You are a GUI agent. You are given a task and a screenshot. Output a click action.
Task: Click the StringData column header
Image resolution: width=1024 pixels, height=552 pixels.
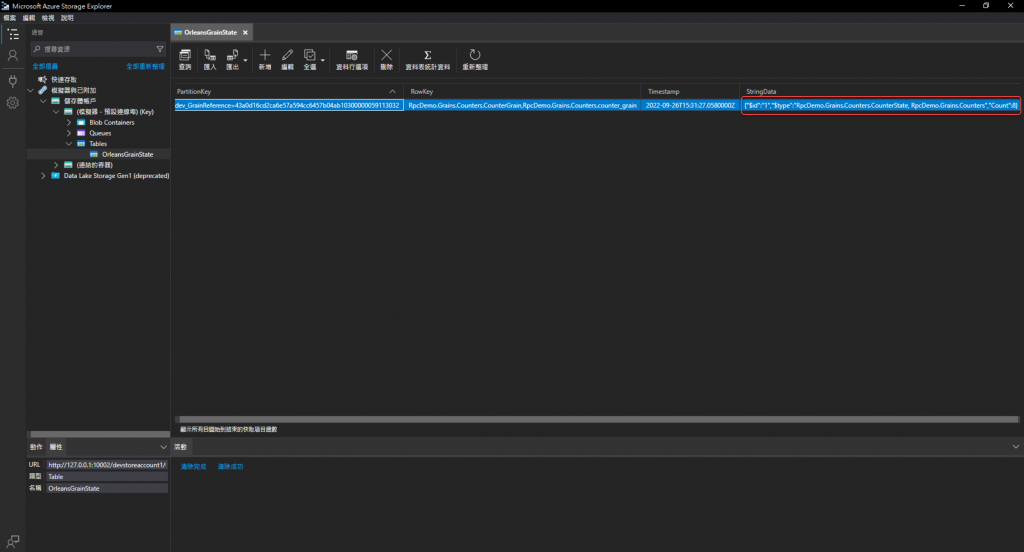pyautogui.click(x=881, y=91)
